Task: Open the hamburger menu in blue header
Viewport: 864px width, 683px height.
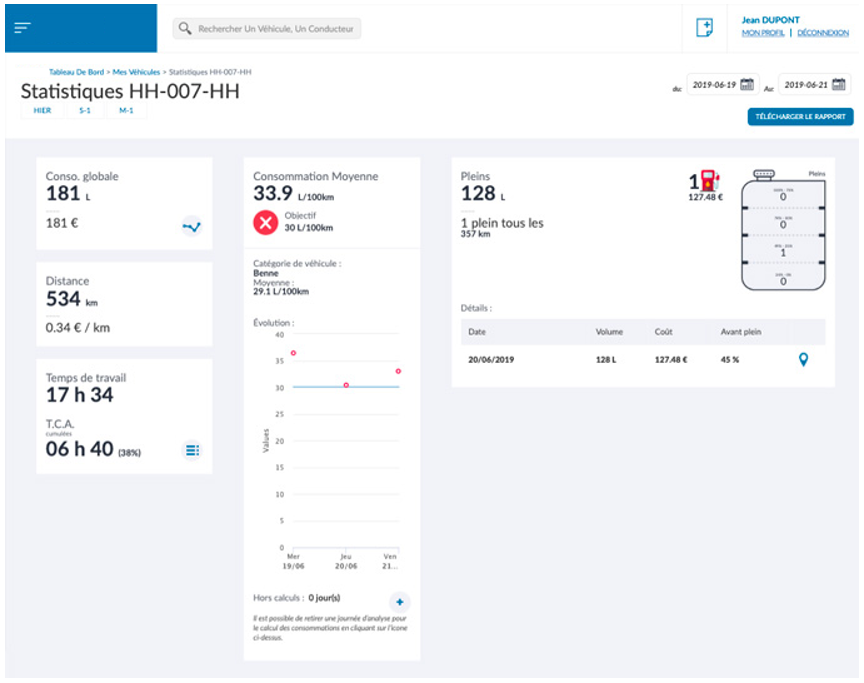Action: pos(22,27)
